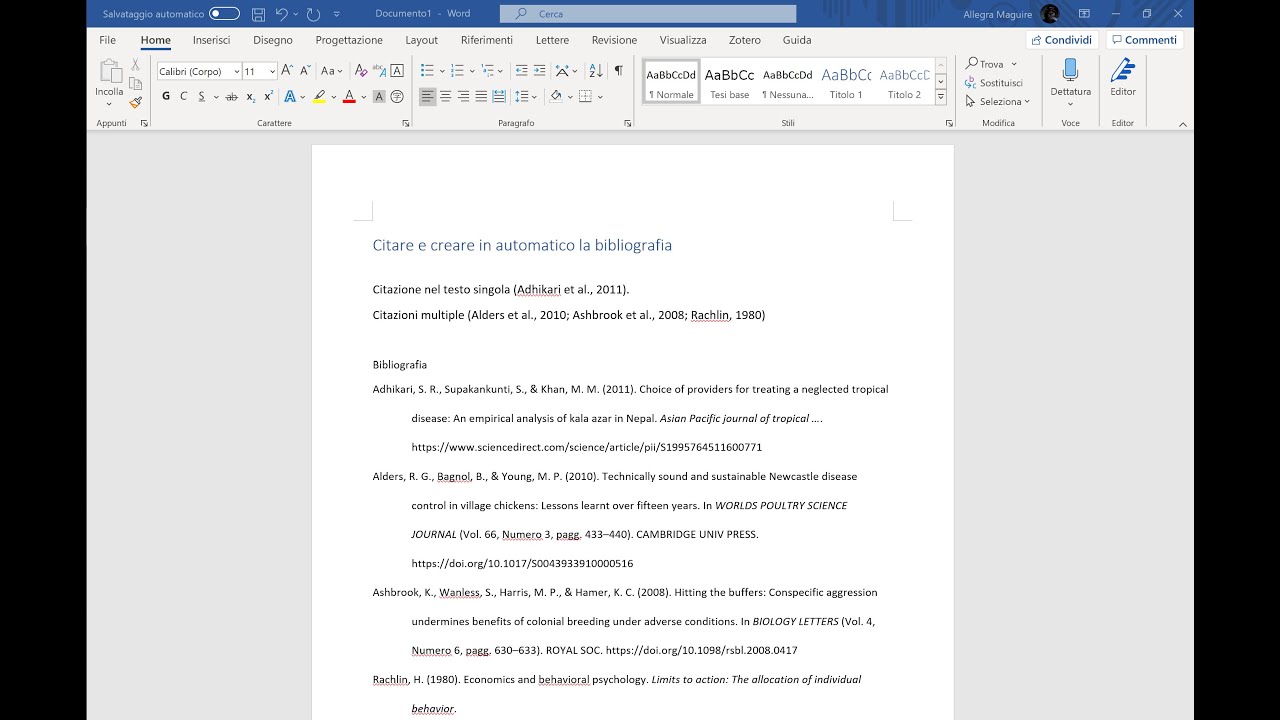Open the Editor pen icon
The image size is (1280, 720).
tap(1123, 70)
